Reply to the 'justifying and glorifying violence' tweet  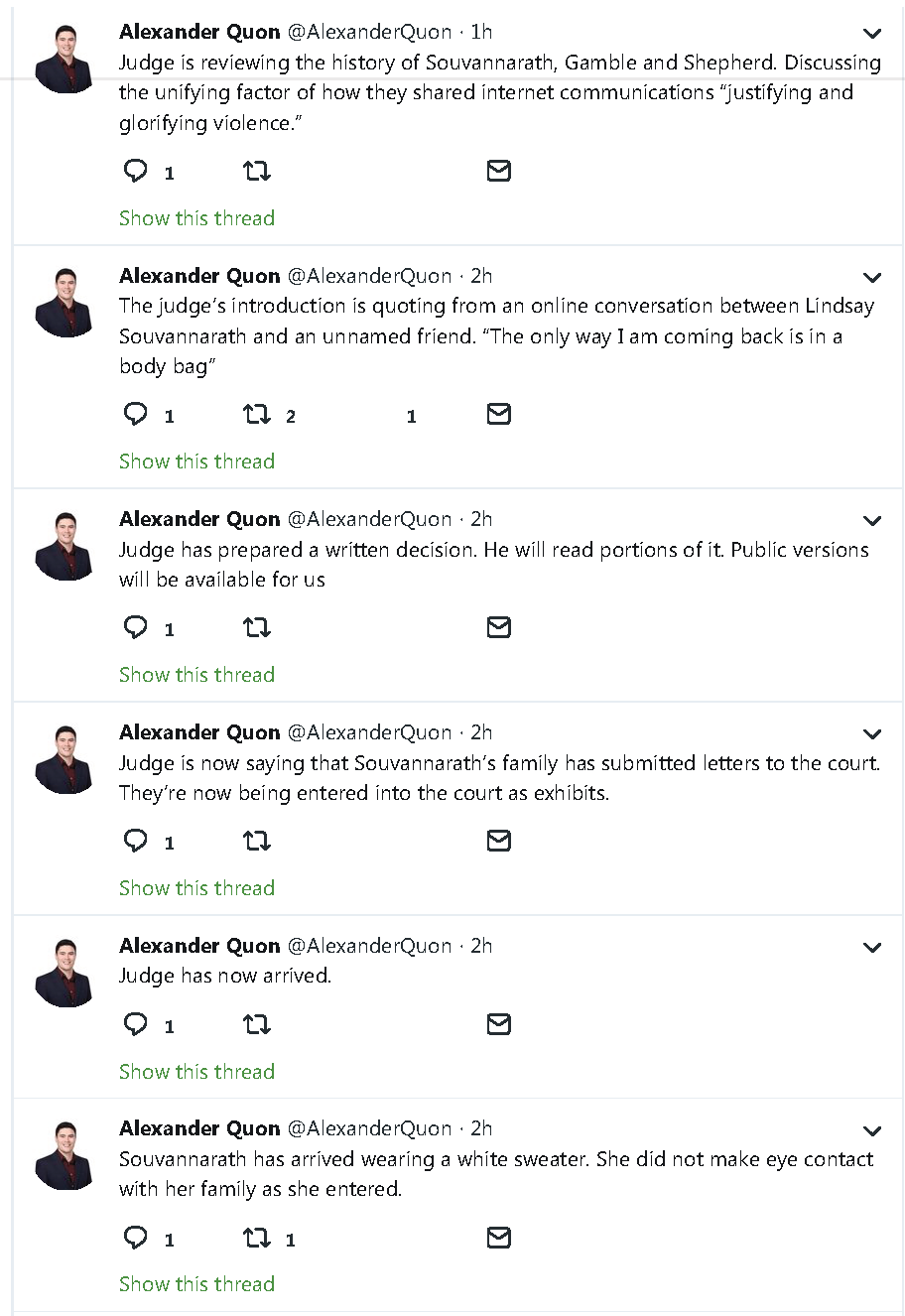(136, 171)
